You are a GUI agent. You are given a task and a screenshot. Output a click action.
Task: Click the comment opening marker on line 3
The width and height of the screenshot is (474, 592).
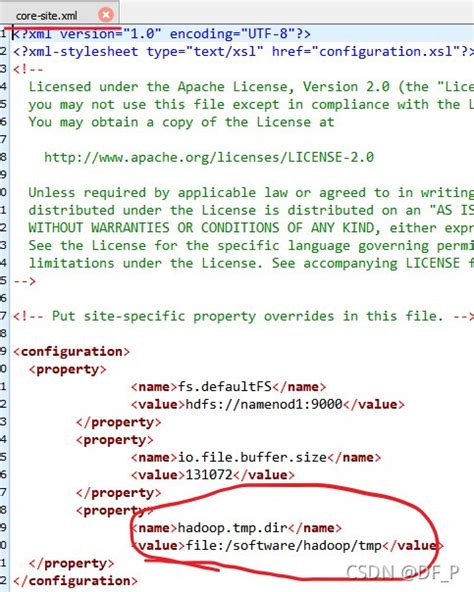[28, 69]
